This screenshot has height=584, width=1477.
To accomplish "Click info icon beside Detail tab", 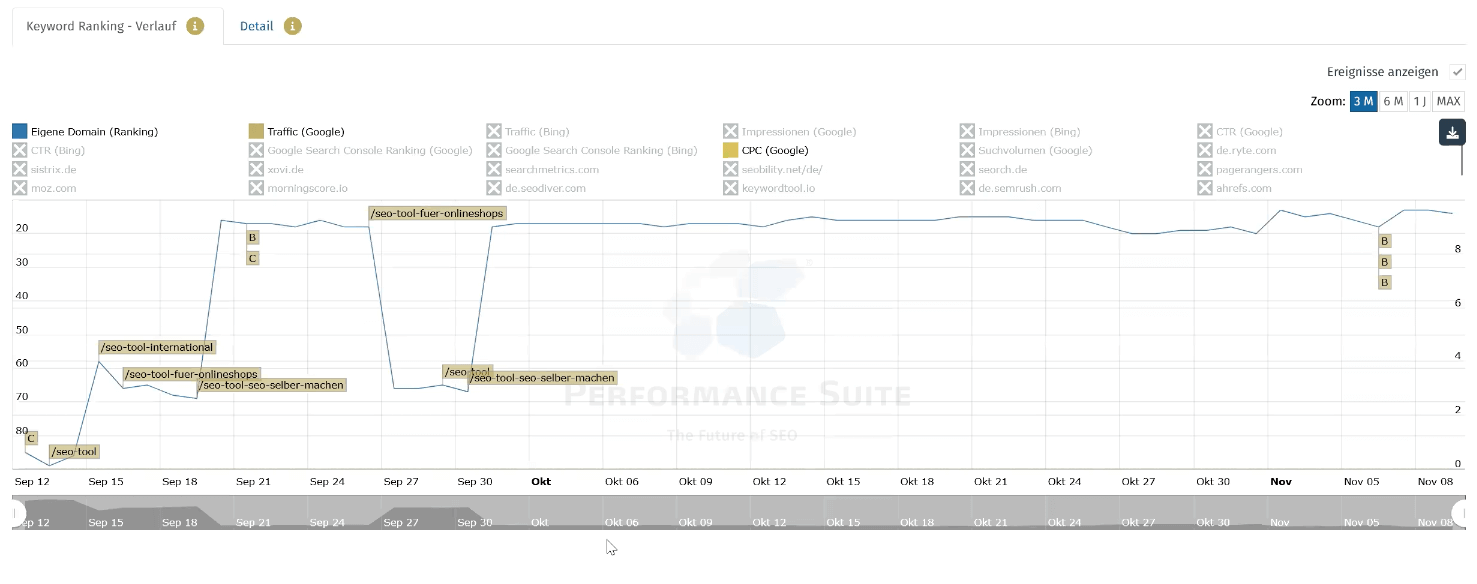I will pos(292,26).
